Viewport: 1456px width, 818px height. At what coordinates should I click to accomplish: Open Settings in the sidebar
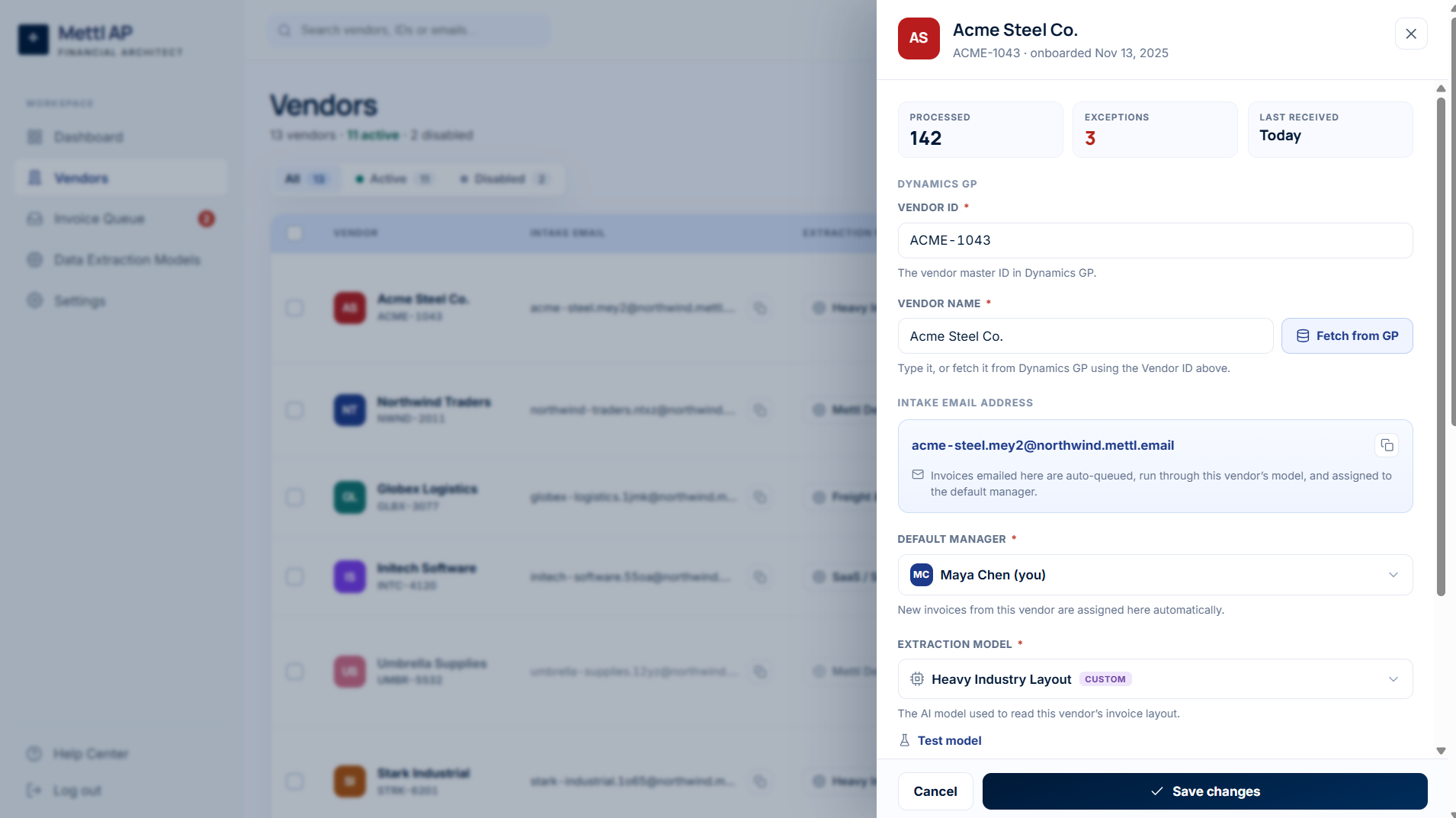coord(120,301)
